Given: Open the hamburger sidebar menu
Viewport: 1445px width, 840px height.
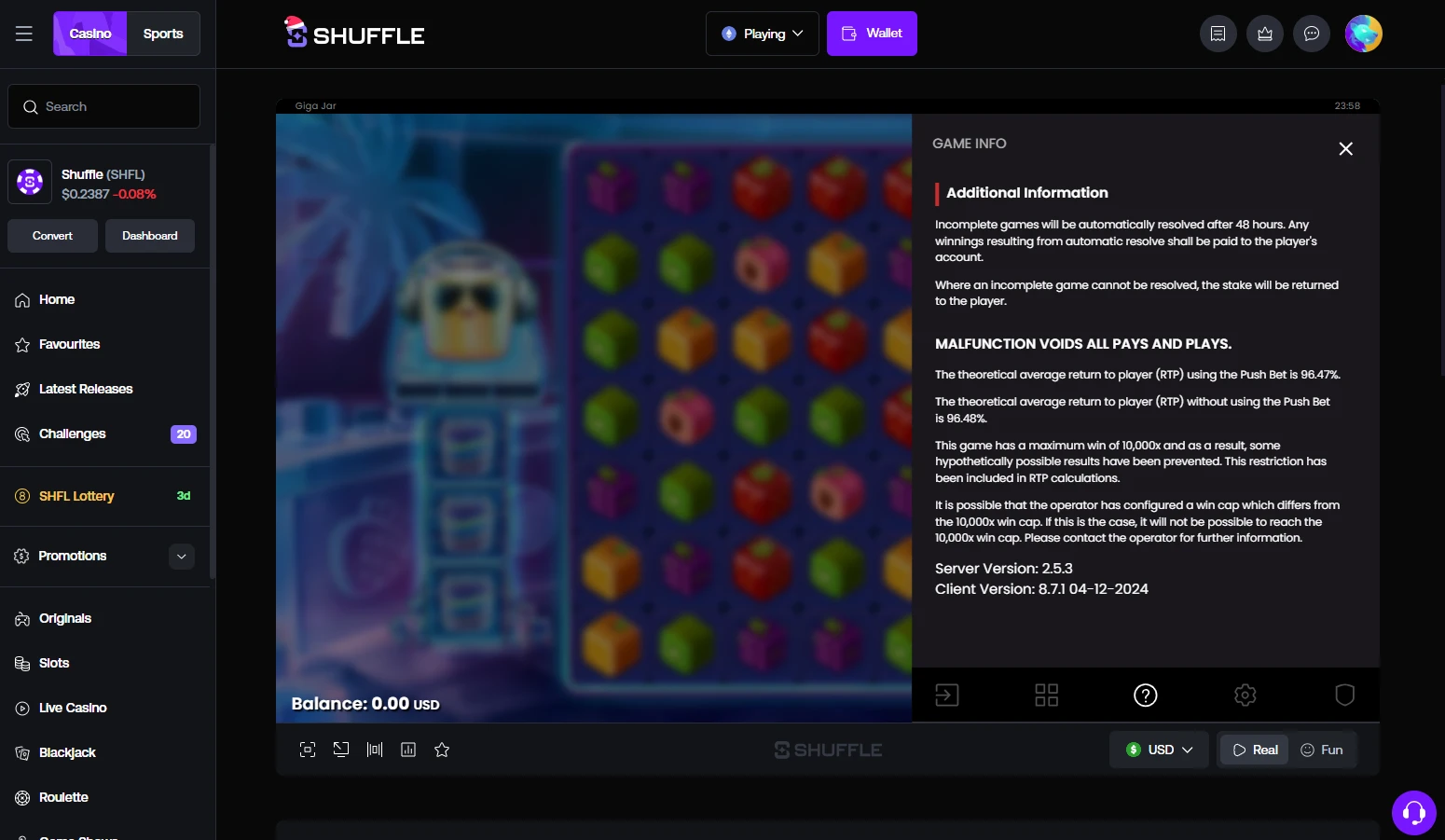Looking at the screenshot, I should (x=24, y=34).
